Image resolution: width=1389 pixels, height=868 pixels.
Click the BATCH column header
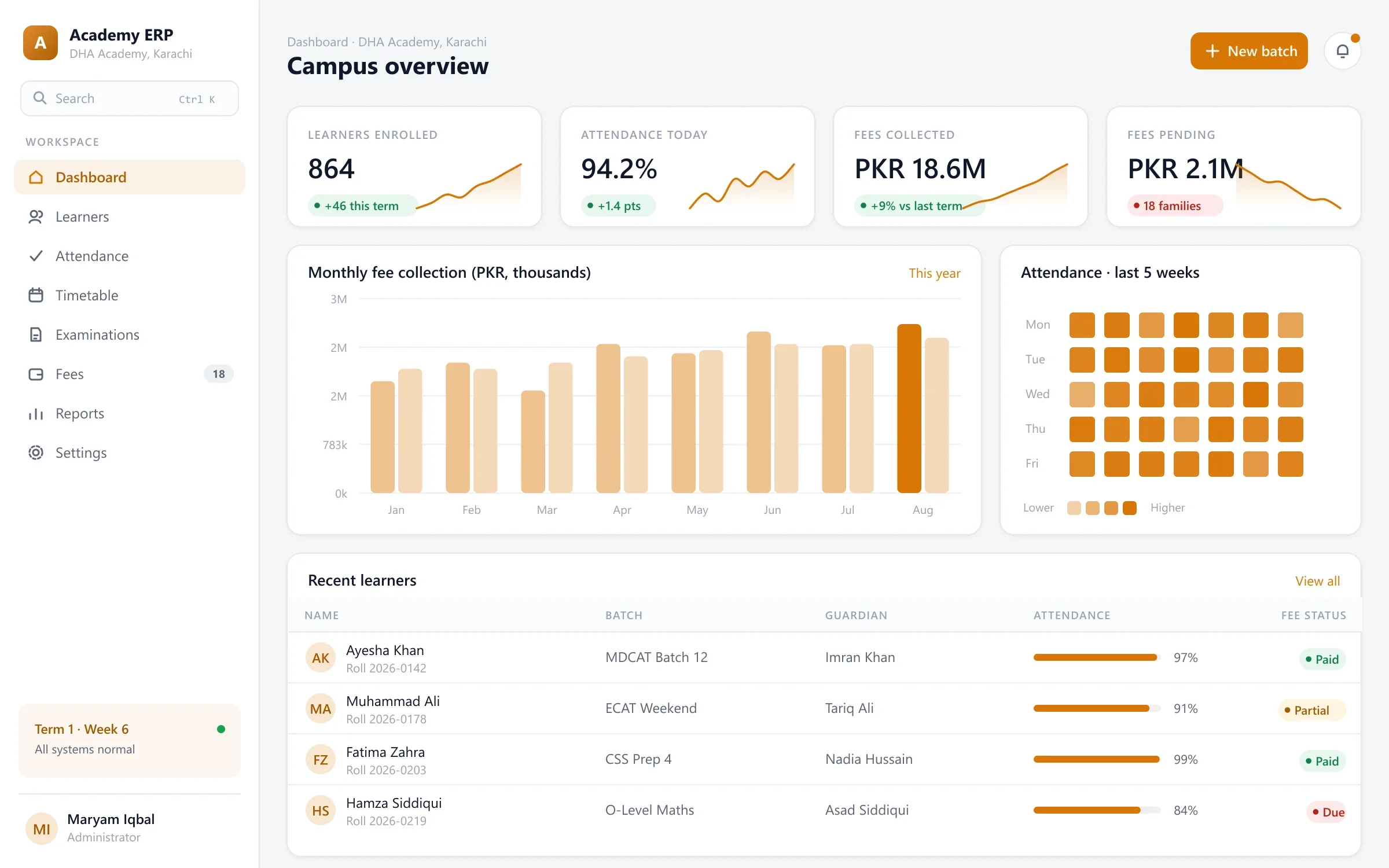(624, 615)
